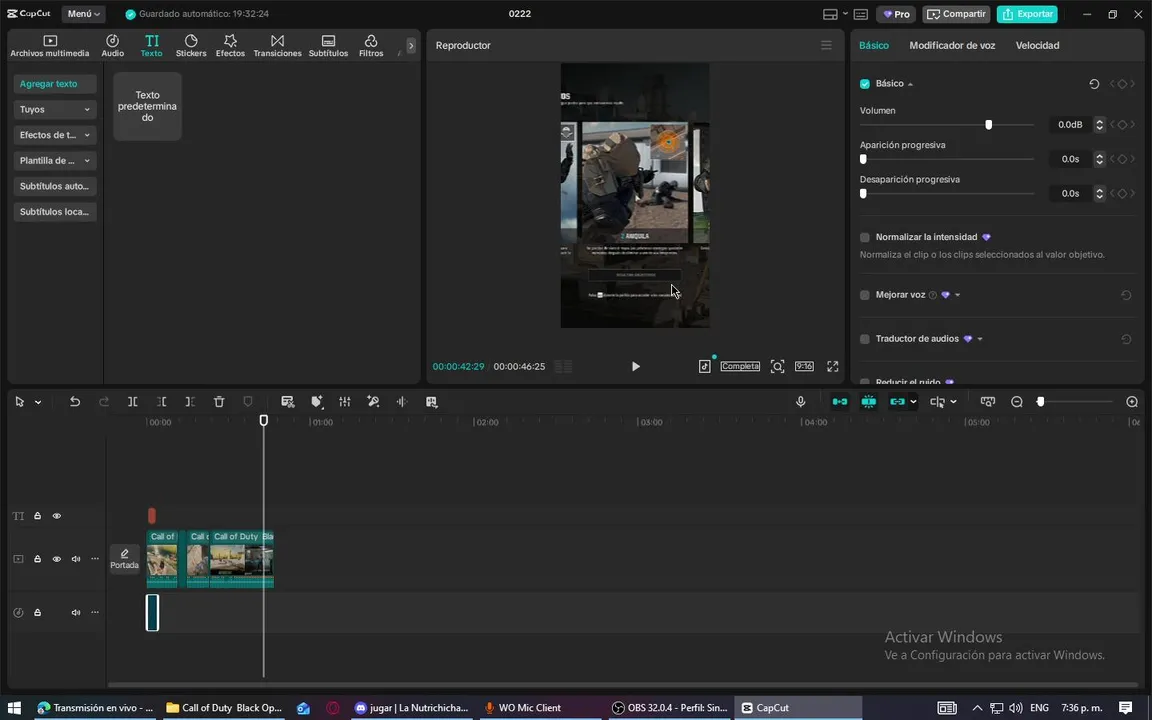Fit timeline to window icon
The height and width of the screenshot is (720, 1152).
pos(987,402)
